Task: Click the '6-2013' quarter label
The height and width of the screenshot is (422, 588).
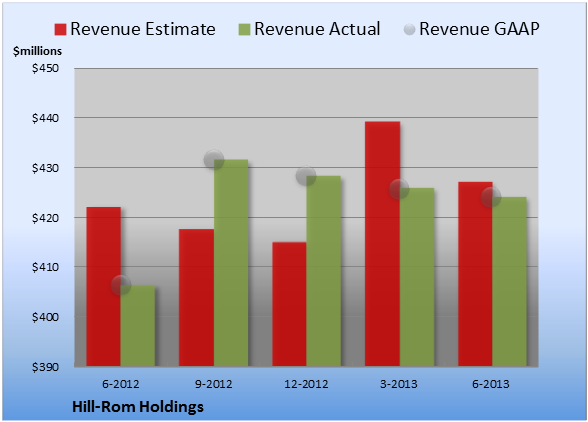Action: click(491, 384)
